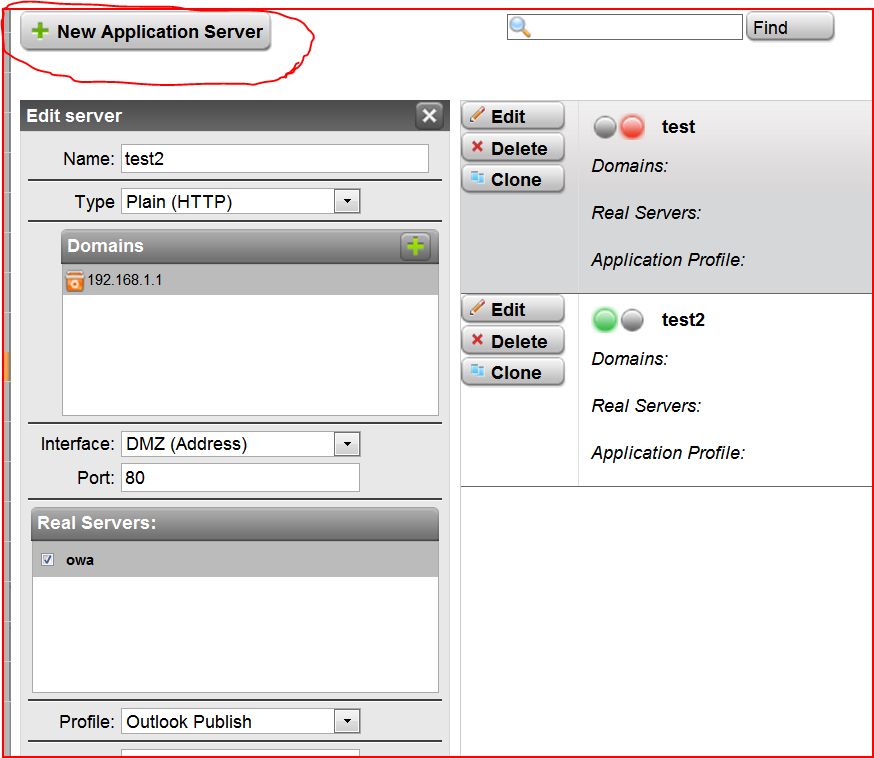The height and width of the screenshot is (758, 874).
Task: Click the green plus in Domains header
Action: [x=415, y=246]
